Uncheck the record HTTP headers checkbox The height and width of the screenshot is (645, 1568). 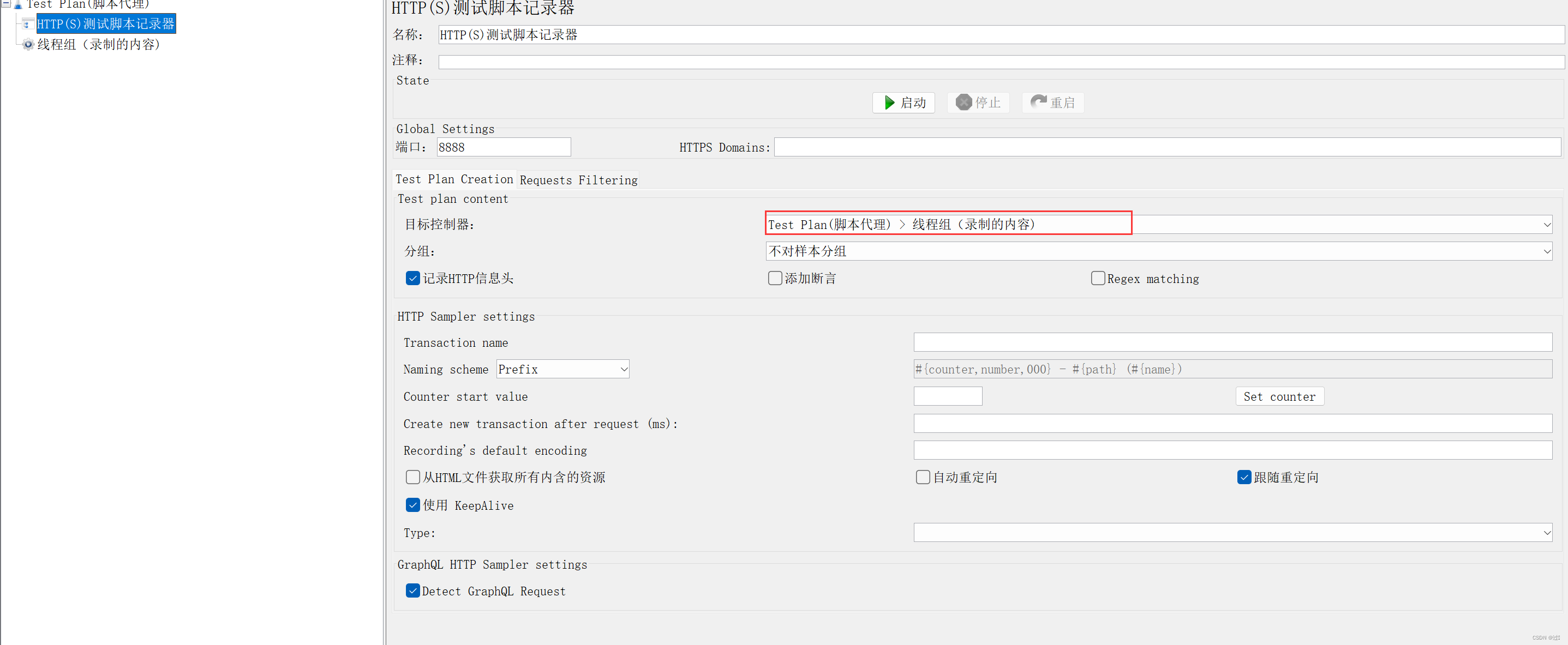(412, 279)
